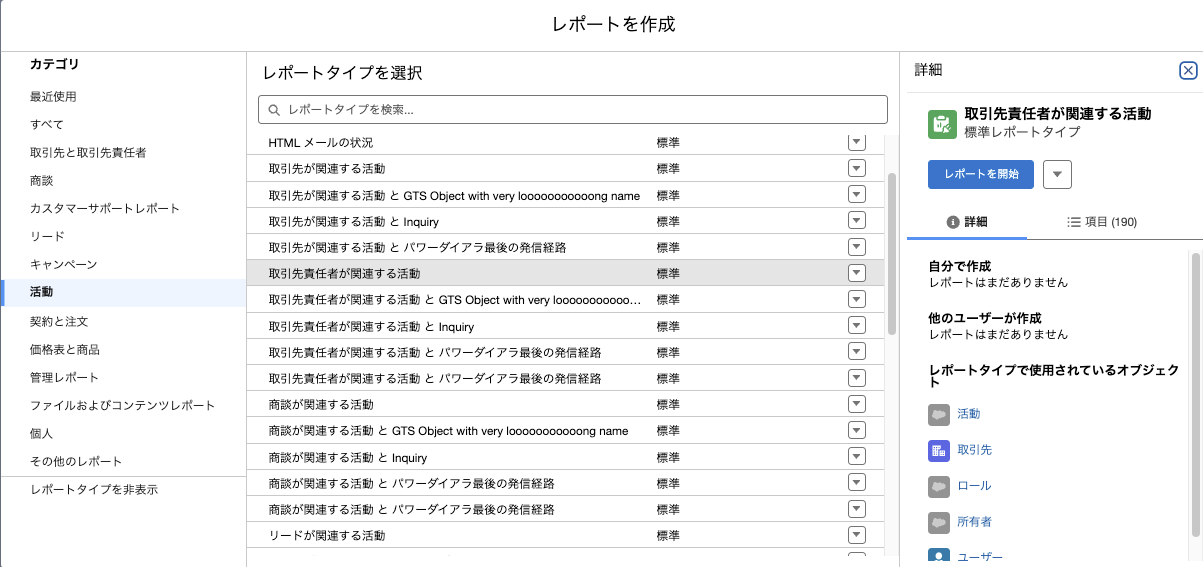Click the purple building icon beside 取引先
This screenshot has width=1203, height=567.
pos(938,450)
